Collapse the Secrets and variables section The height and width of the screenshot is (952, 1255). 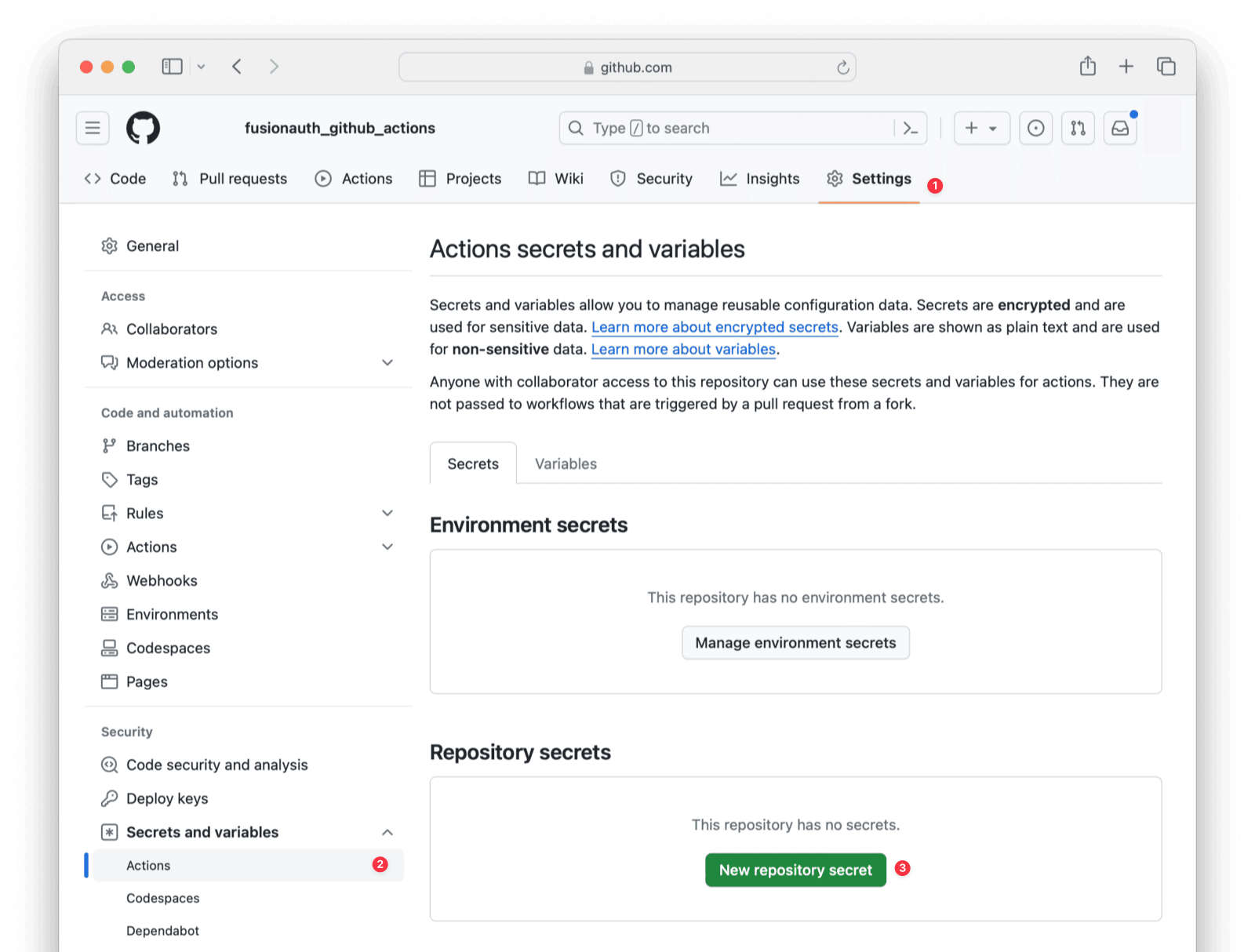coord(387,832)
